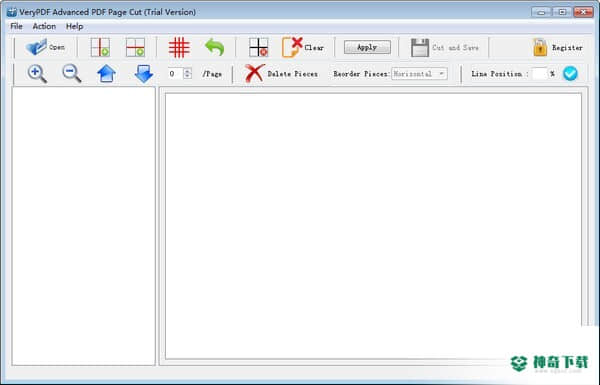This screenshot has height=385, width=600.
Task: Click the Cut and Save label
Action: 455,48
